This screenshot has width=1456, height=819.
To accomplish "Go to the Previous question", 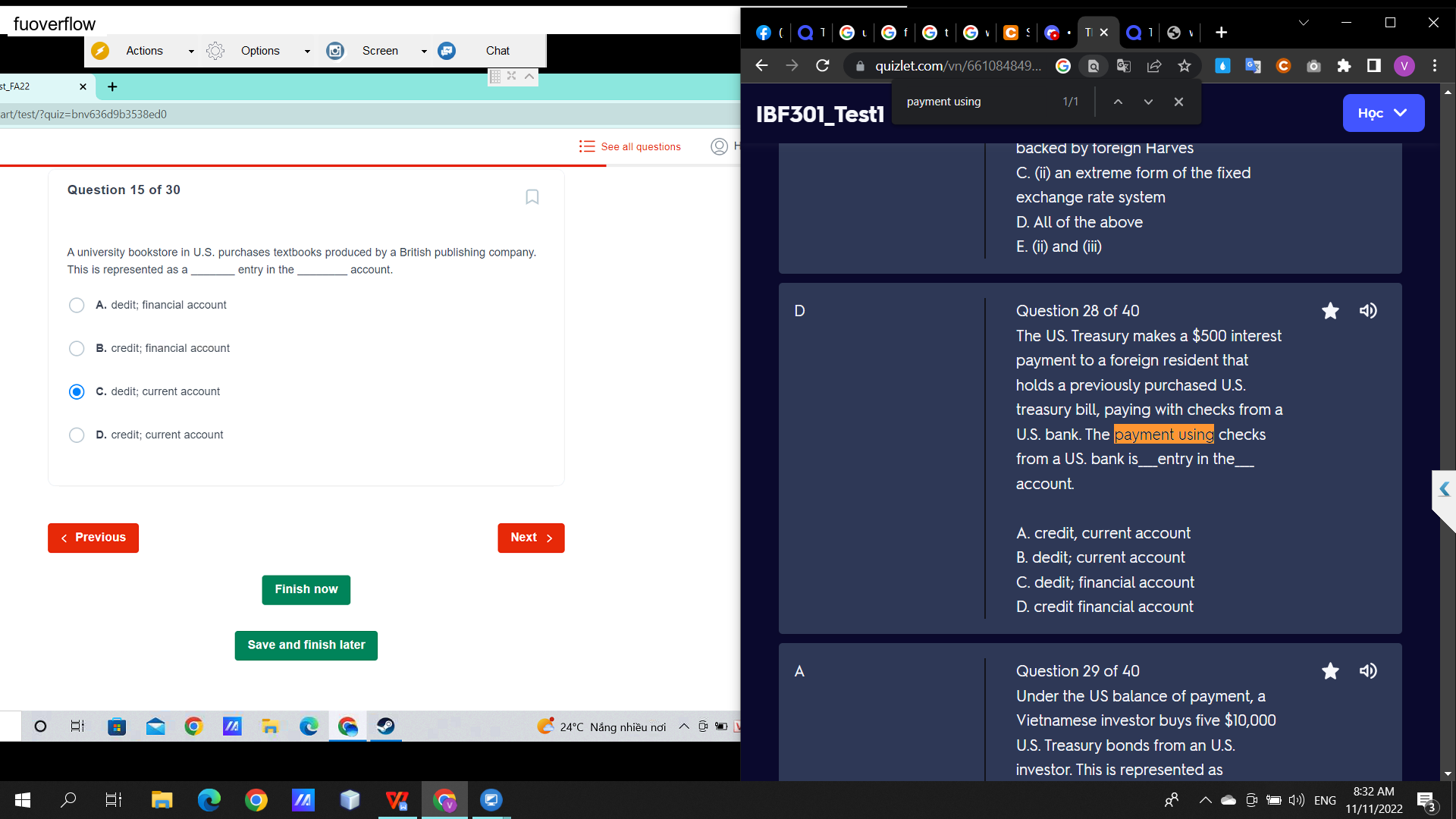I will 93,538.
